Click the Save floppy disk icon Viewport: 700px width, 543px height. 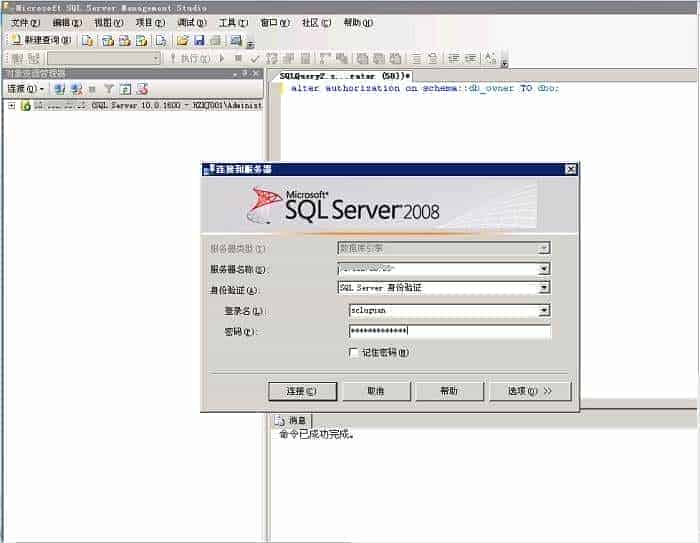click(x=199, y=41)
